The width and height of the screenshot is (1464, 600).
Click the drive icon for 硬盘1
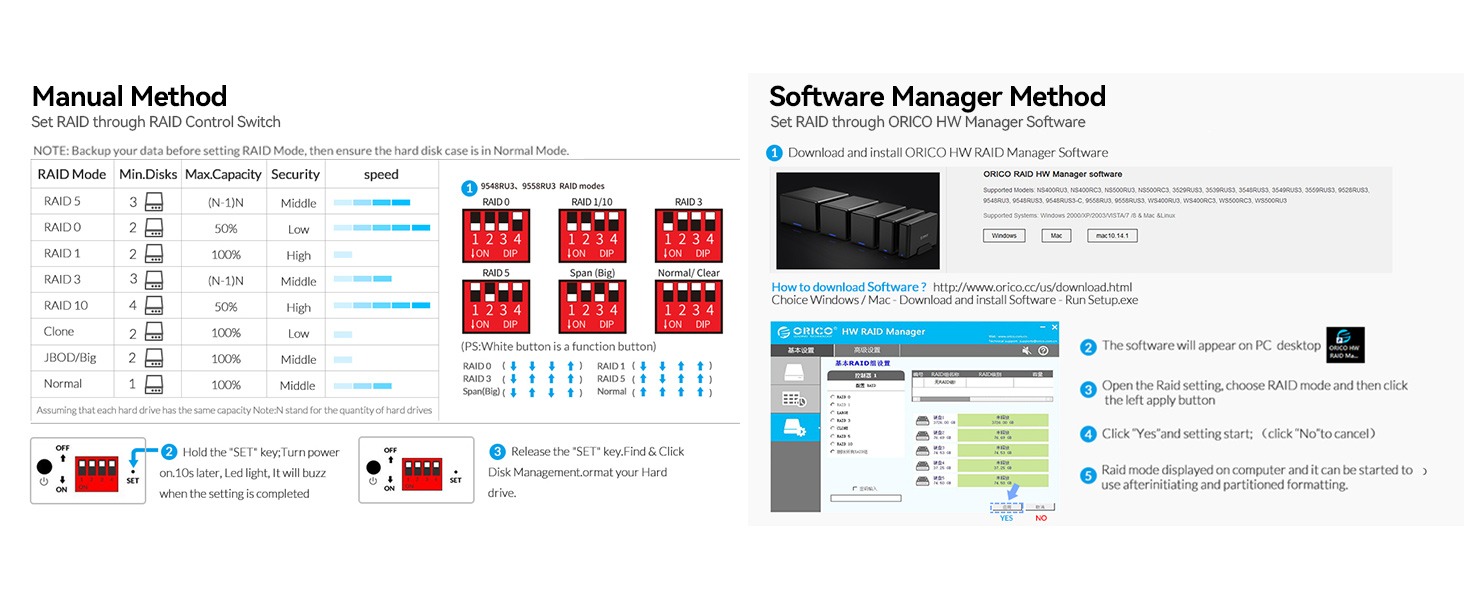(923, 421)
